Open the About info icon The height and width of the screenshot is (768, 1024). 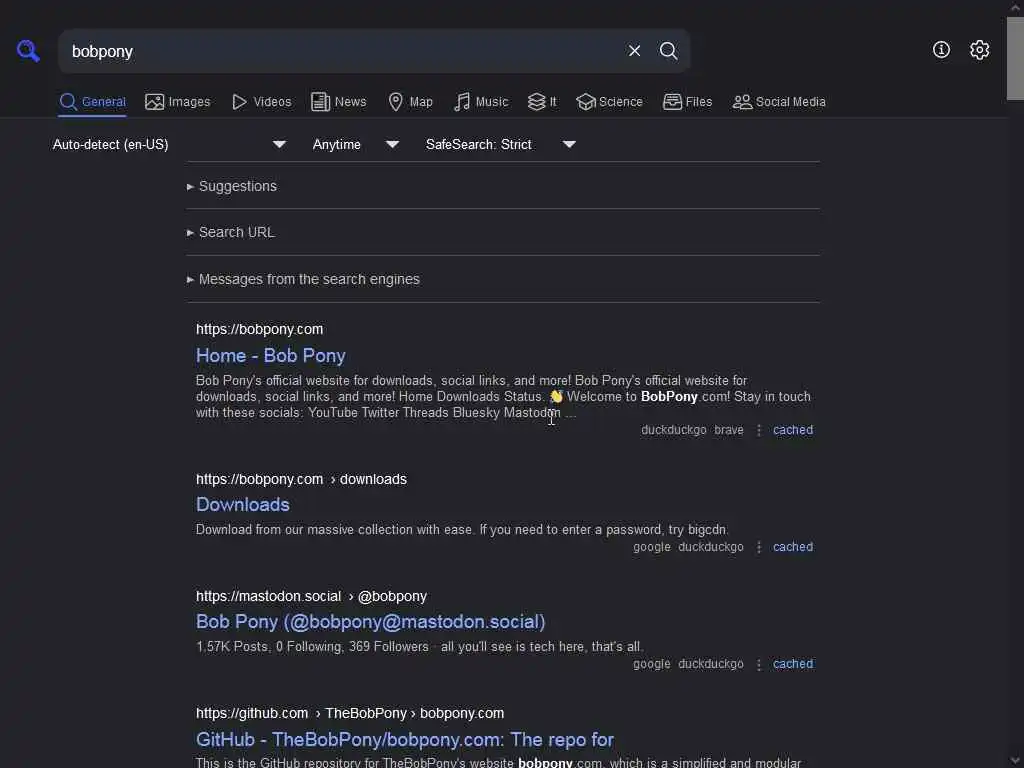coord(941,50)
